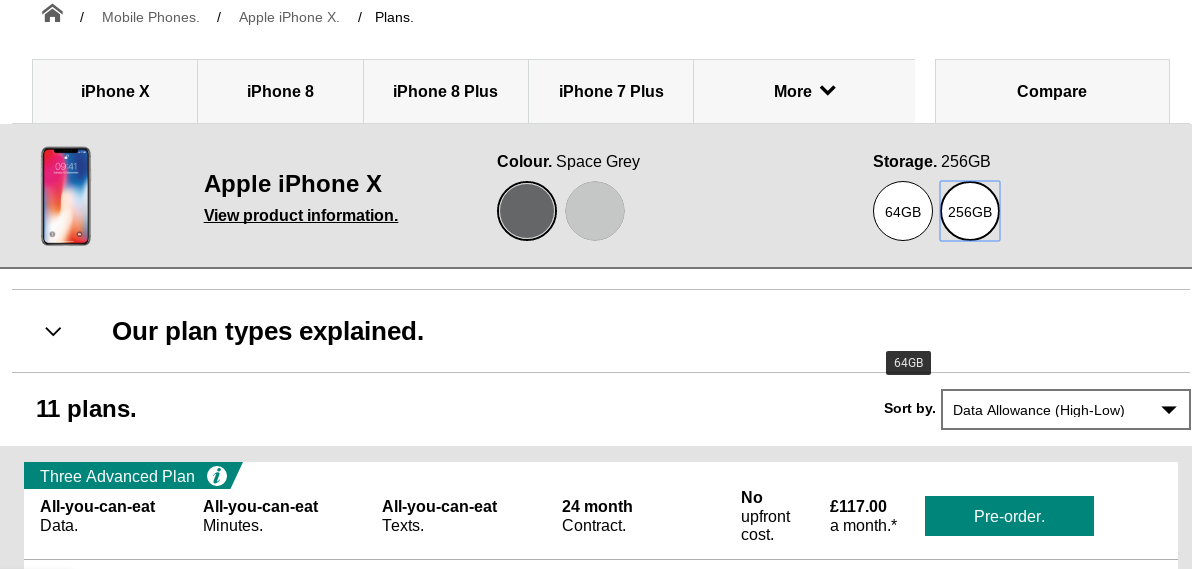The image size is (1192, 569).
Task: Expand the plan types explained chevron
Action: pos(53,332)
